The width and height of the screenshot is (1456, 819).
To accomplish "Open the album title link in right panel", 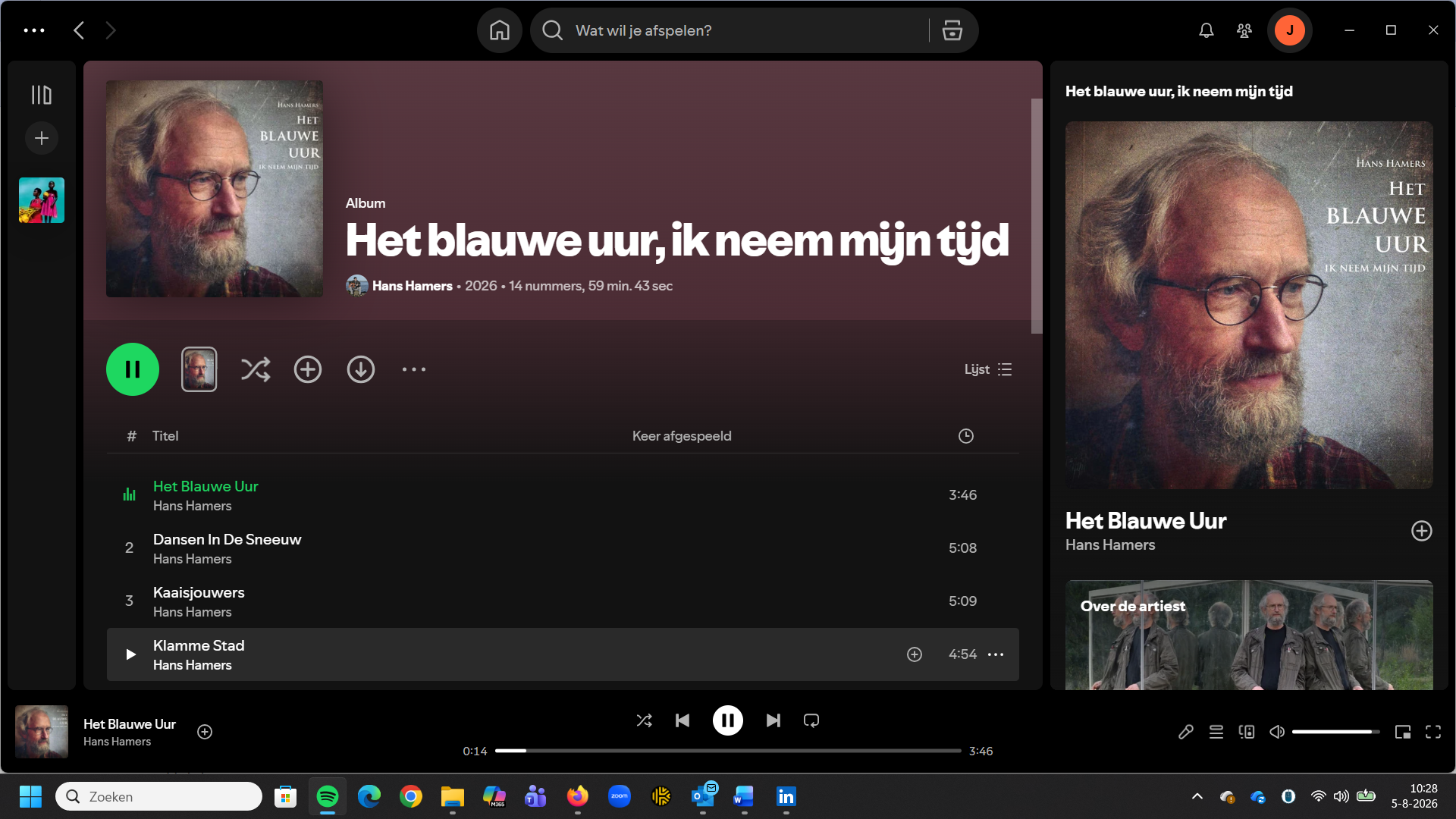I will coord(1178,91).
